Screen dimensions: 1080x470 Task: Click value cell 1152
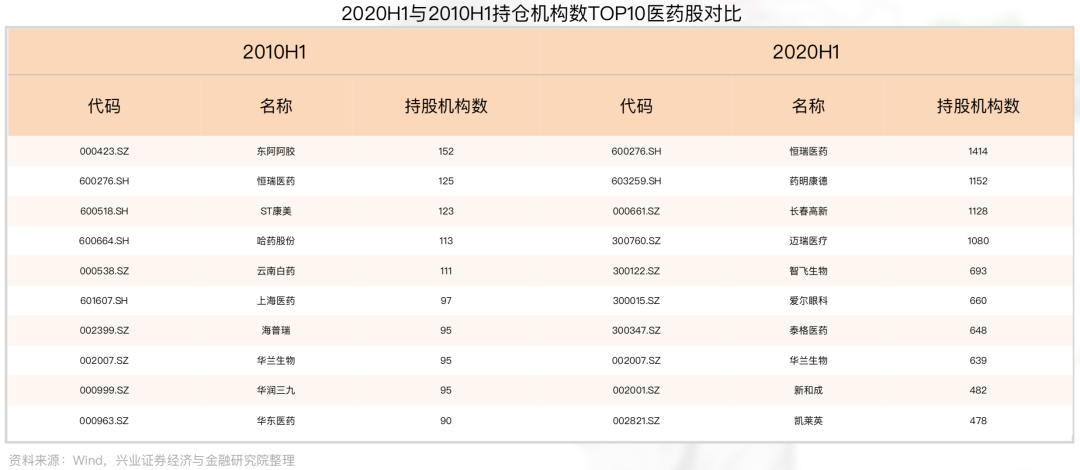tap(977, 181)
